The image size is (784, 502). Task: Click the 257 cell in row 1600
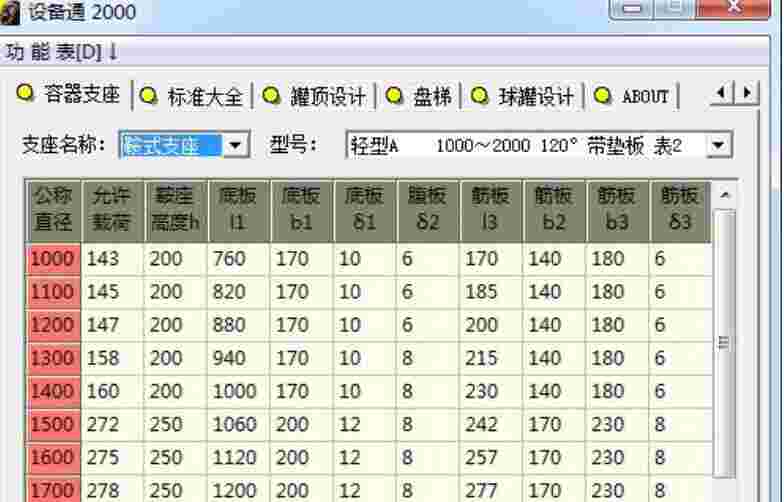click(x=490, y=457)
